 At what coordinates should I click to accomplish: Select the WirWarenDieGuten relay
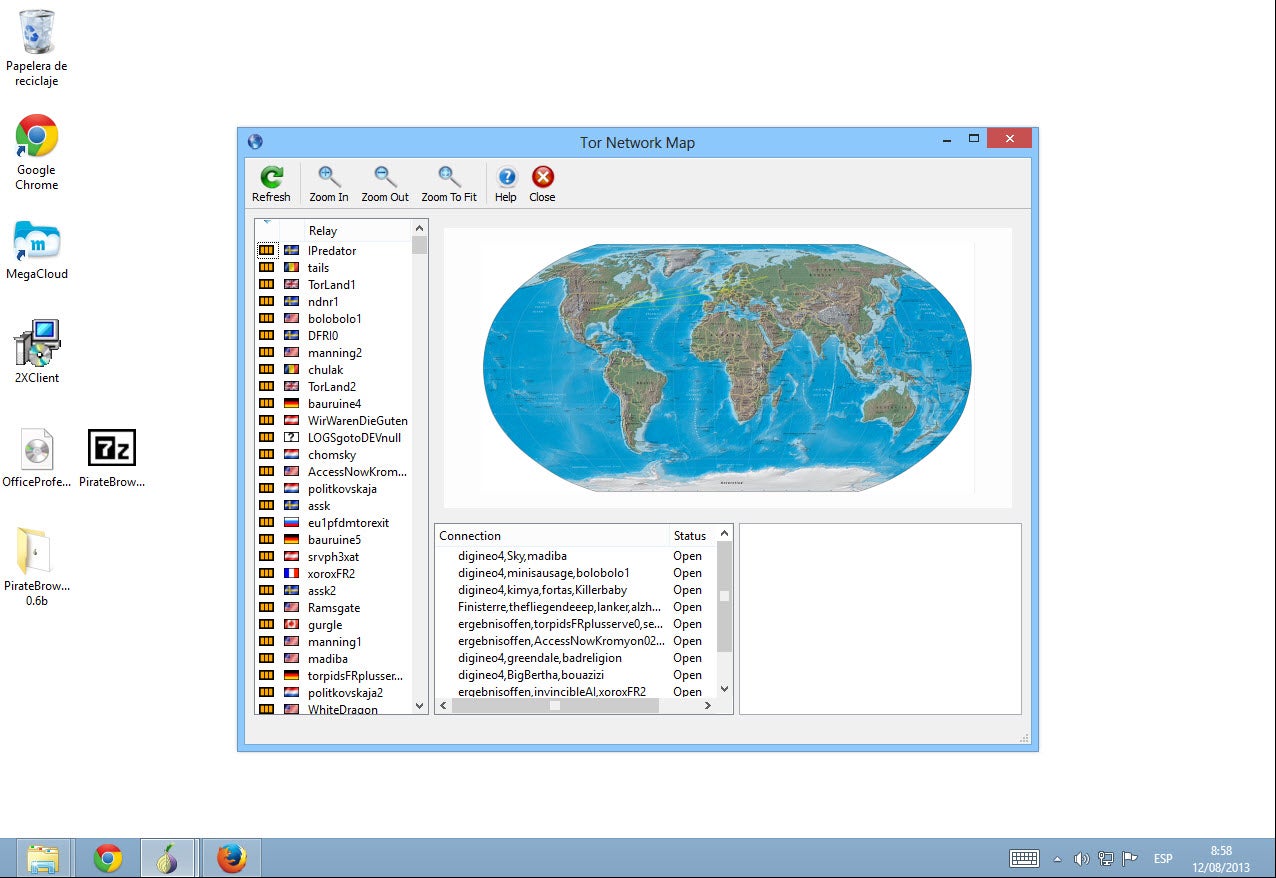click(x=358, y=421)
